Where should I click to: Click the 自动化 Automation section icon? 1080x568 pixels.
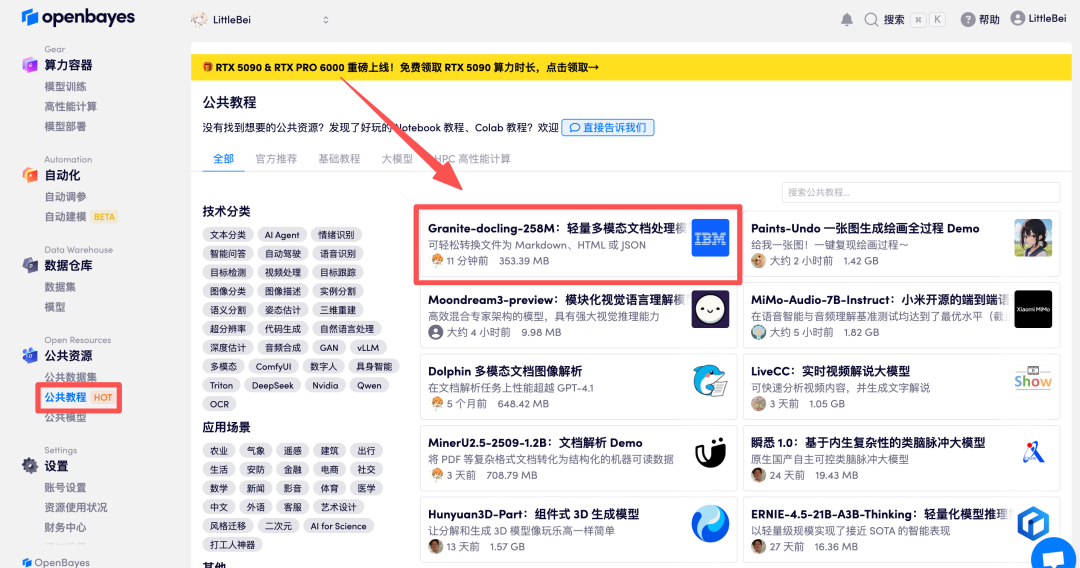point(30,175)
